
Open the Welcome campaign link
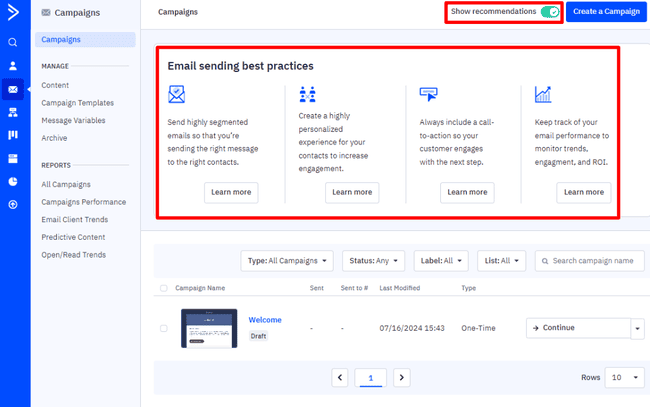[x=265, y=320]
